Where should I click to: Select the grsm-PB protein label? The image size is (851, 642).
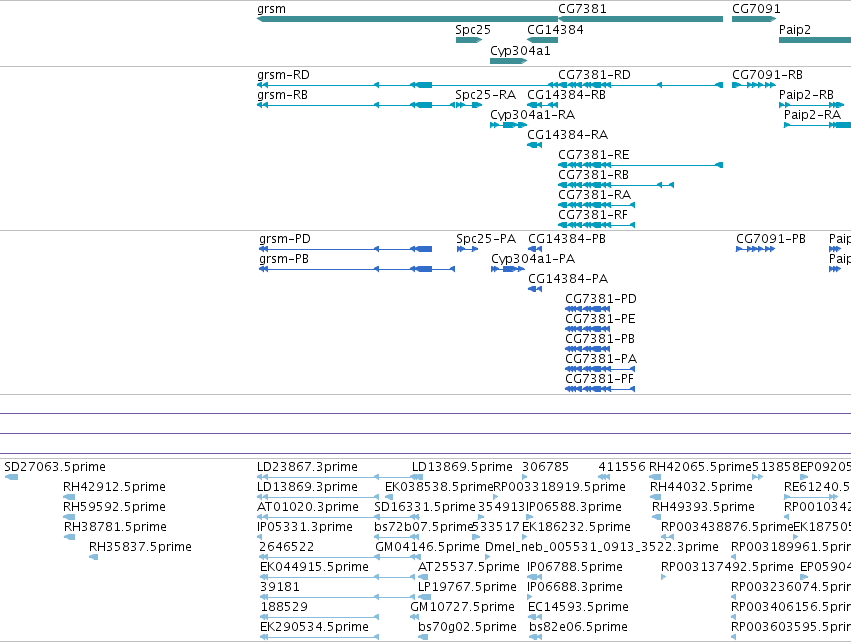pos(284,259)
